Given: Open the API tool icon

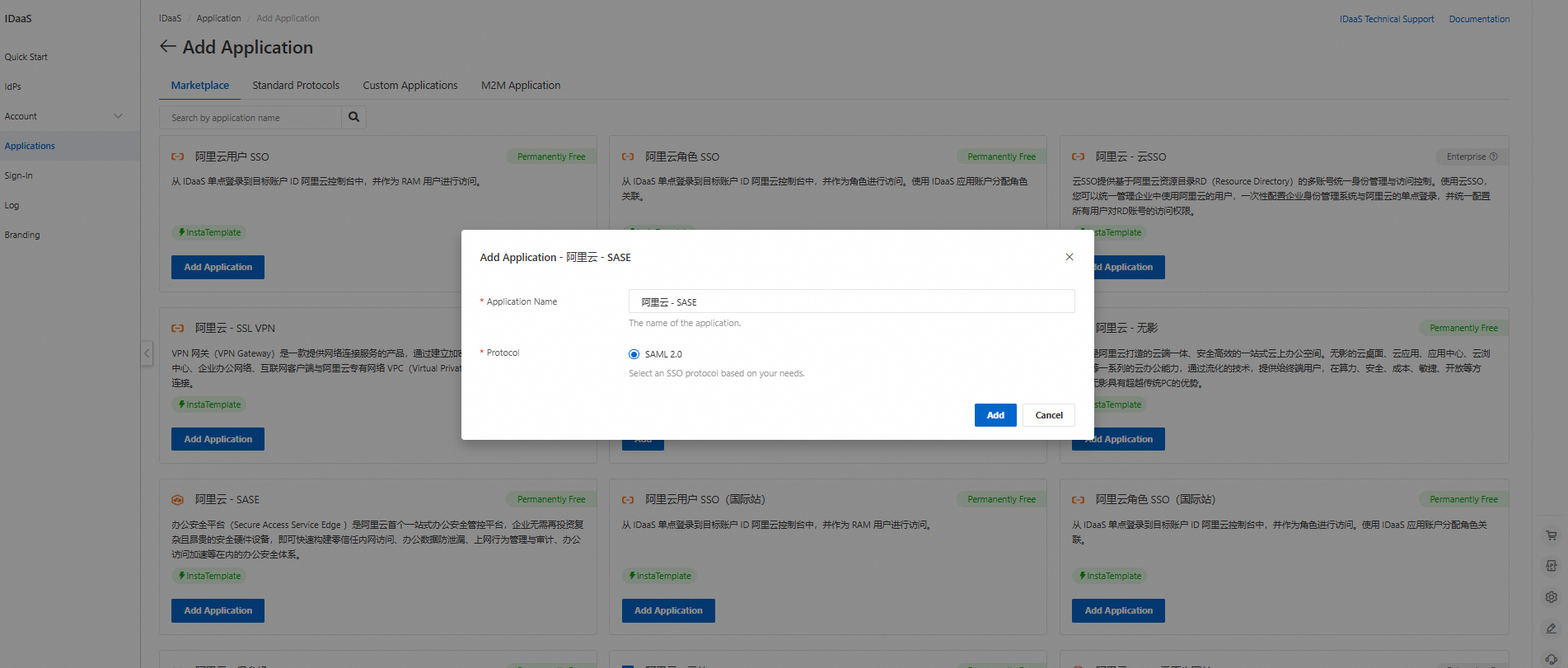Looking at the screenshot, I should (1552, 566).
